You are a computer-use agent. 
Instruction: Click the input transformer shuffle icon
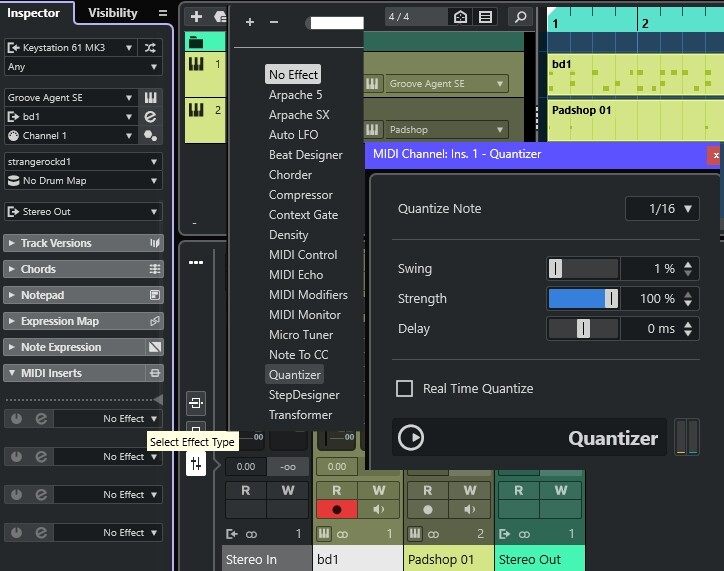(150, 48)
